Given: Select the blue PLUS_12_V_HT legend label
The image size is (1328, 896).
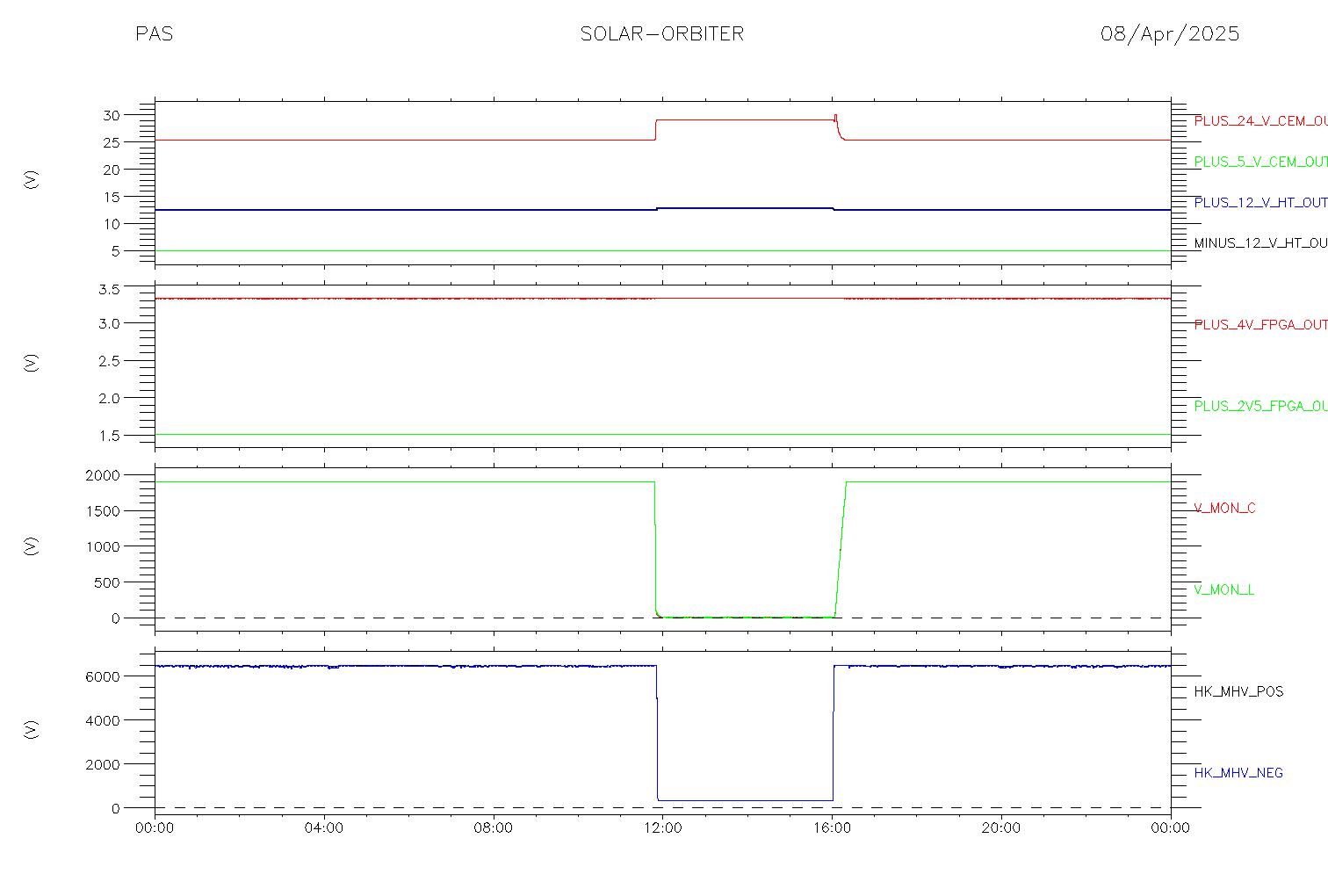Looking at the screenshot, I should tap(1260, 202).
